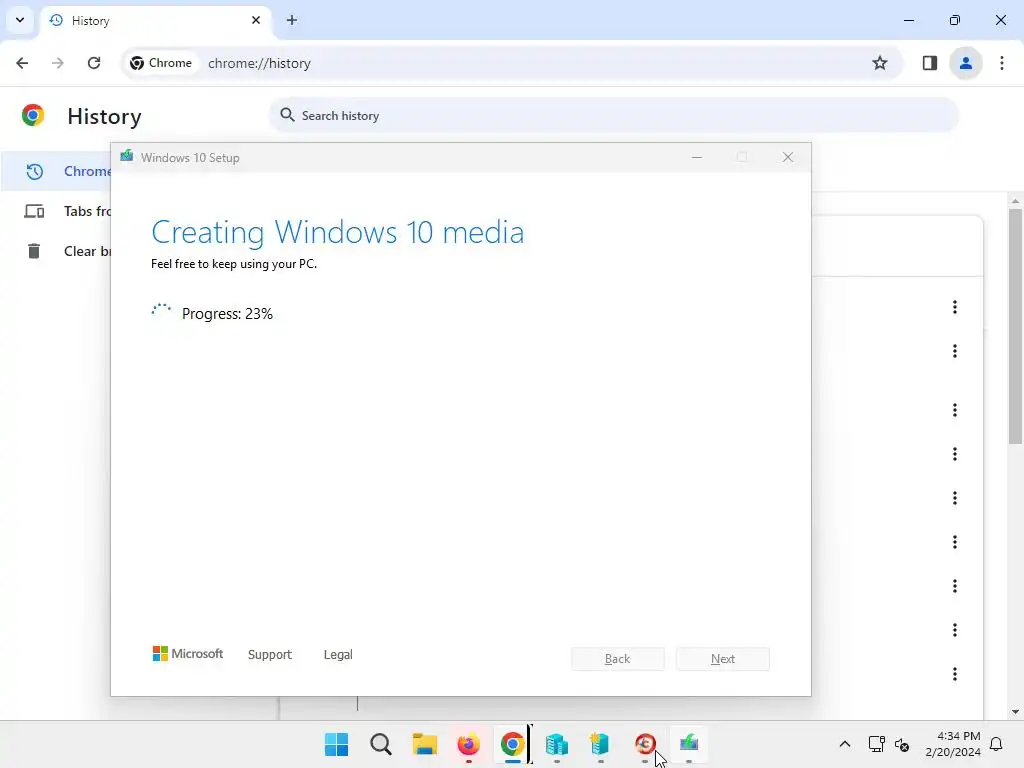Select Chrome history sidebar item

pyautogui.click(x=56, y=171)
